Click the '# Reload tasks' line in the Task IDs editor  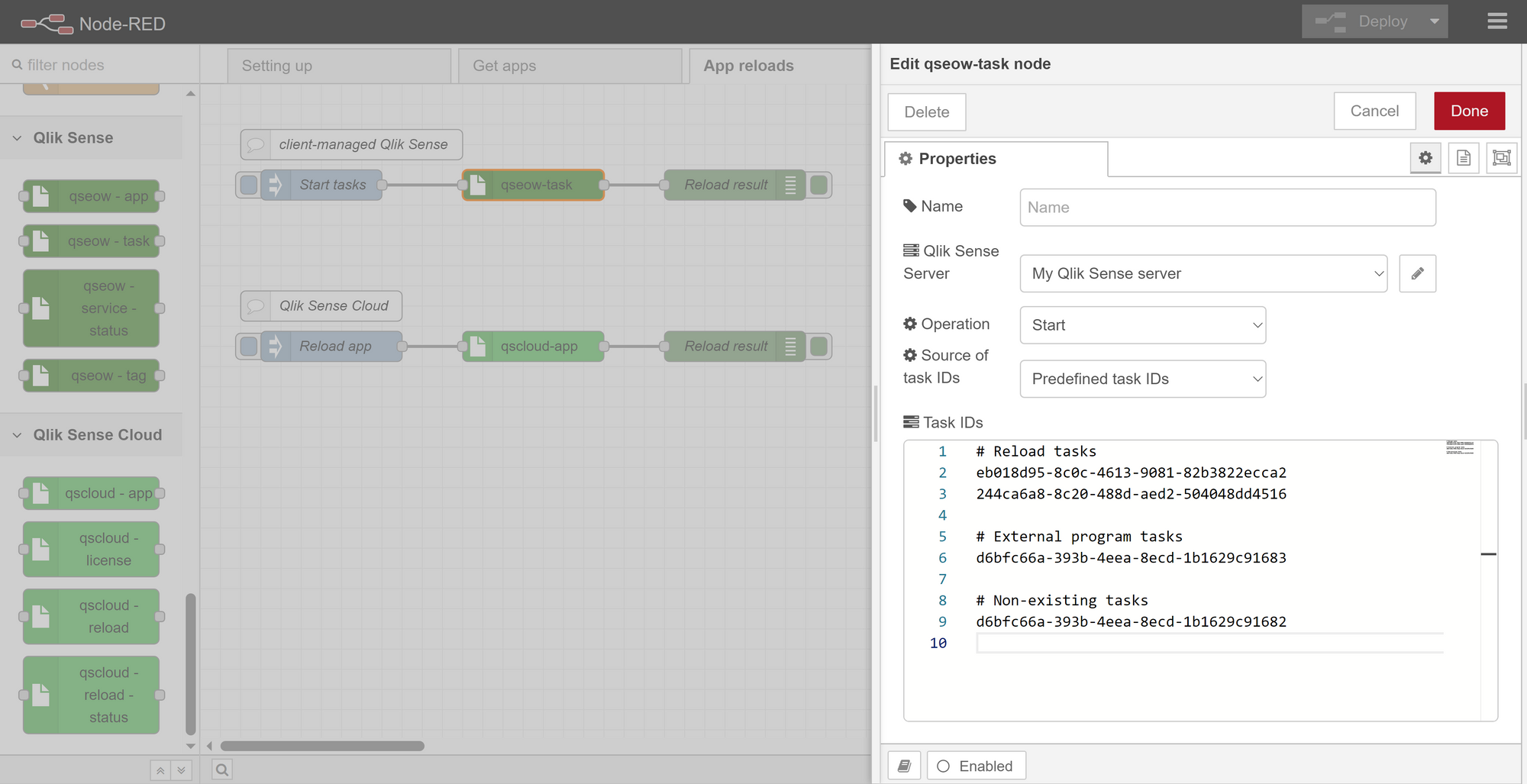pyautogui.click(x=1036, y=452)
